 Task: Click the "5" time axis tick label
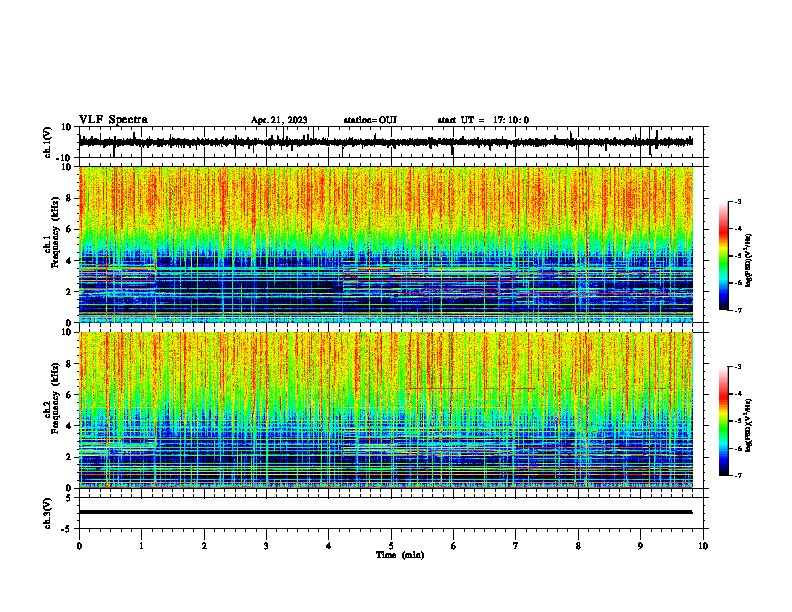(x=391, y=546)
